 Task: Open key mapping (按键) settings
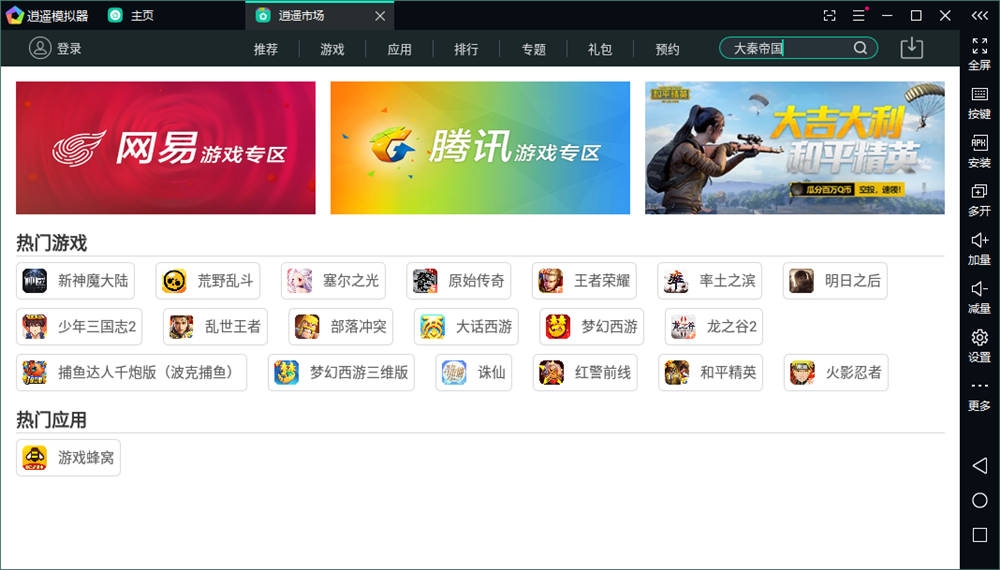[980, 103]
